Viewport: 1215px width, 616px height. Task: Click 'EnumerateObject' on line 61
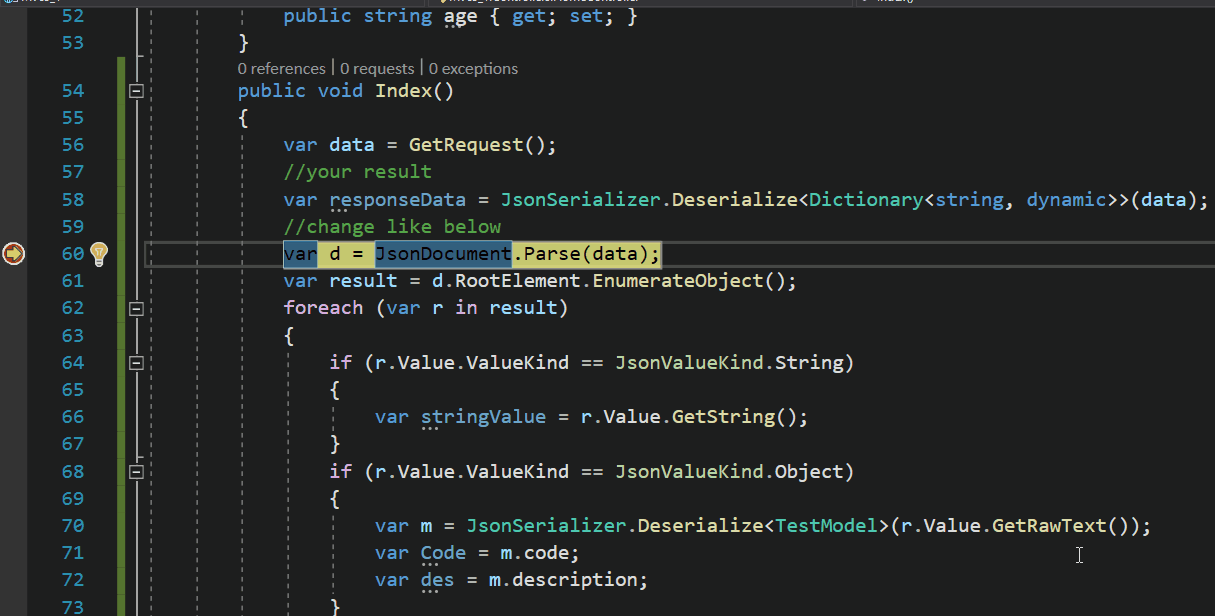coord(678,281)
